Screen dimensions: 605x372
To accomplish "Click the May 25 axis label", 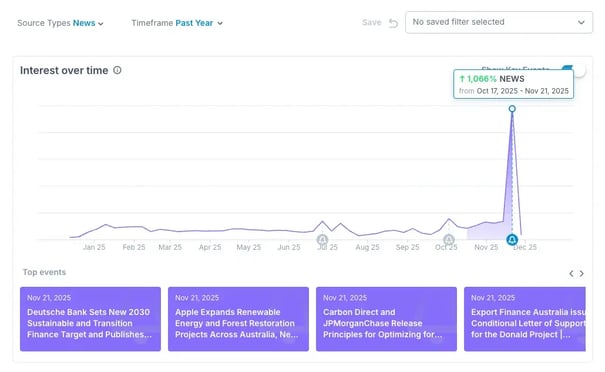I will click(249, 247).
